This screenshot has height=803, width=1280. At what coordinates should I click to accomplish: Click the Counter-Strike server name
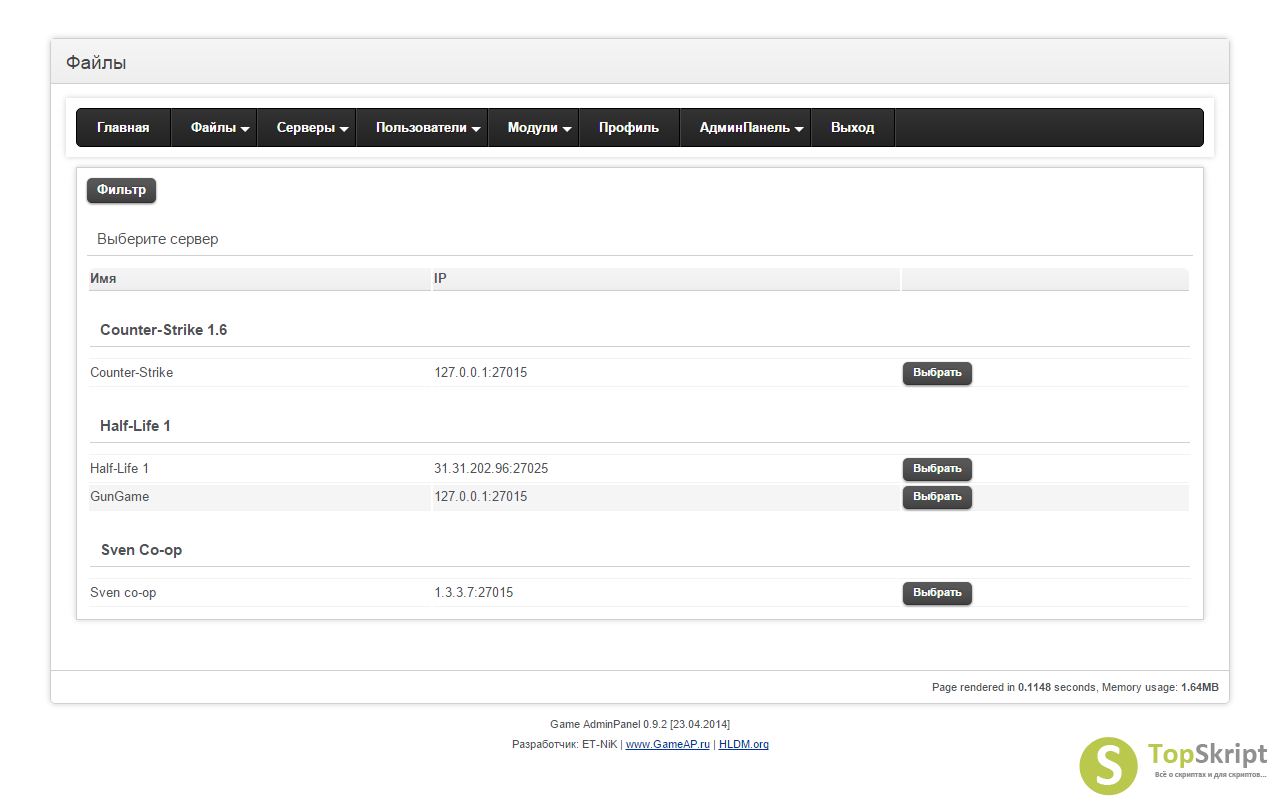[131, 373]
